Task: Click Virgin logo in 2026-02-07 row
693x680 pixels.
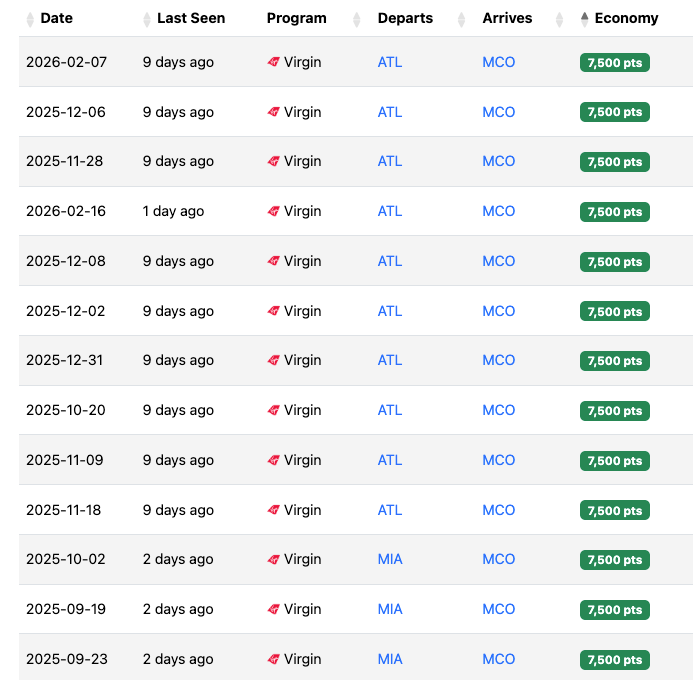Action: (274, 62)
